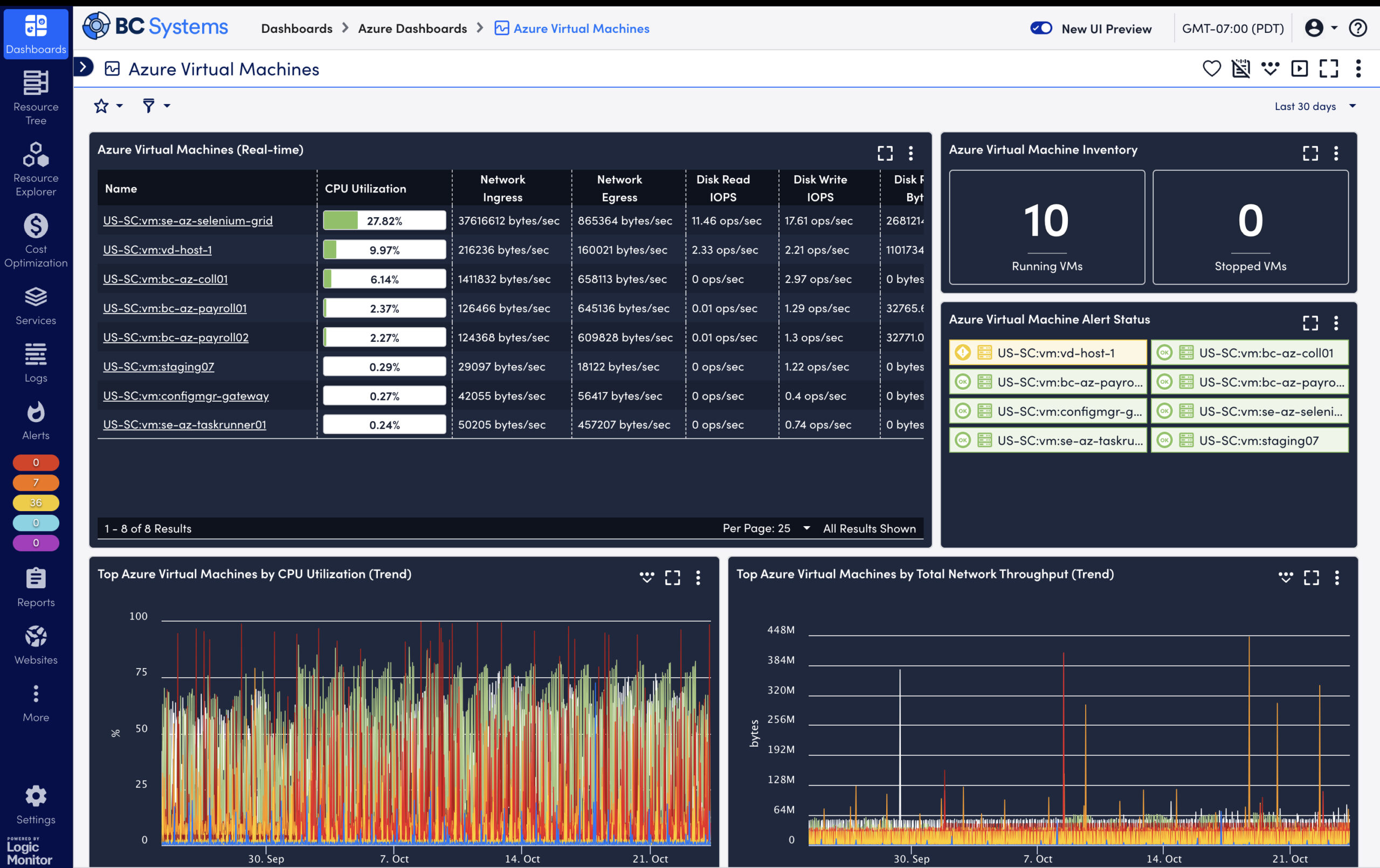Viewport: 1380px width, 868px height.
Task: Toggle the New UI Preview switch
Action: 1041,28
